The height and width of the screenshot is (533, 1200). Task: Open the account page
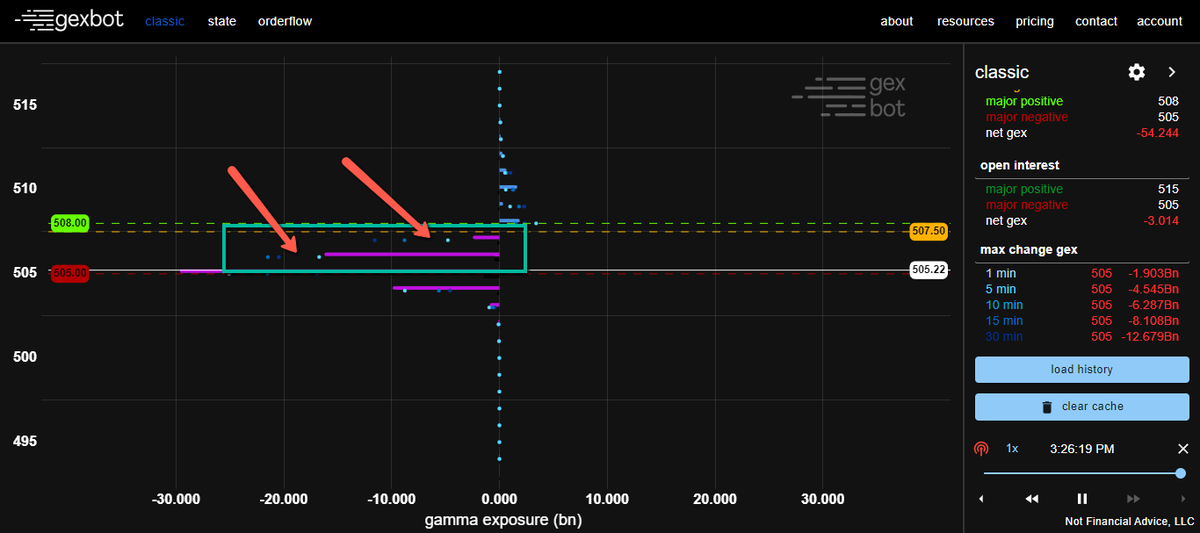(1160, 21)
